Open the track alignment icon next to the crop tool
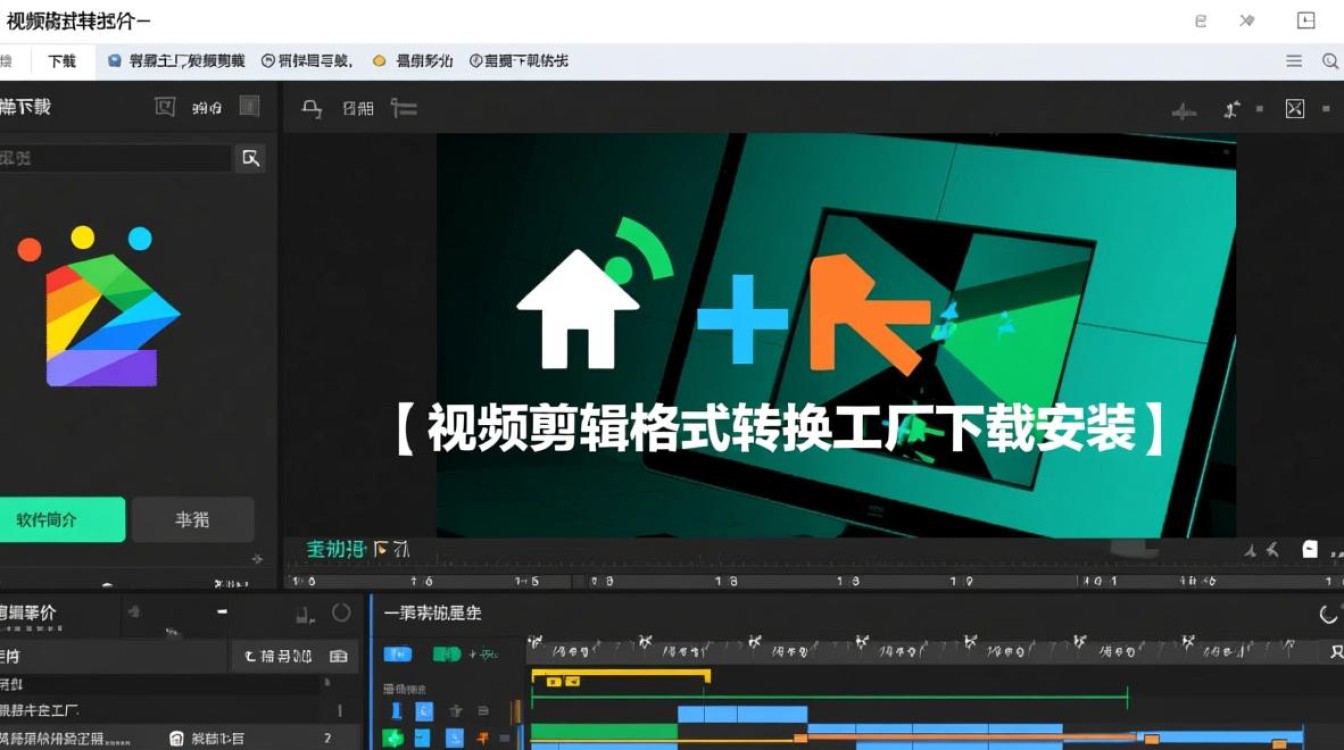Screen dimensions: 1344x750 [405, 108]
